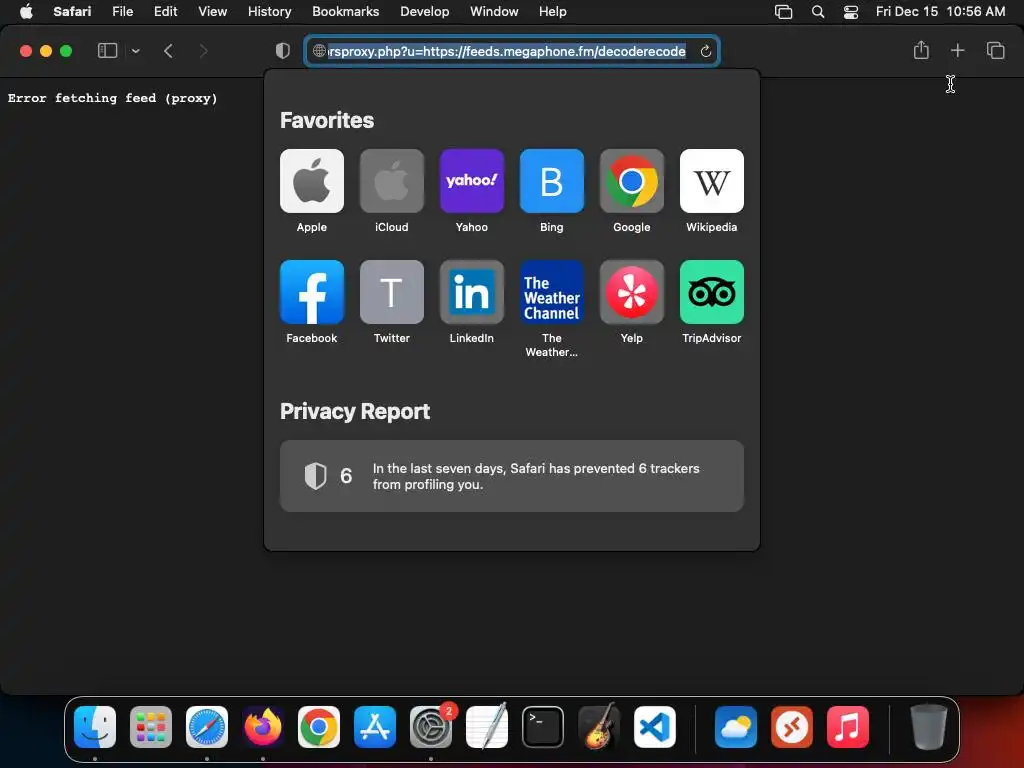
Task: Click the Safari sidebar toggle icon
Action: click(107, 51)
